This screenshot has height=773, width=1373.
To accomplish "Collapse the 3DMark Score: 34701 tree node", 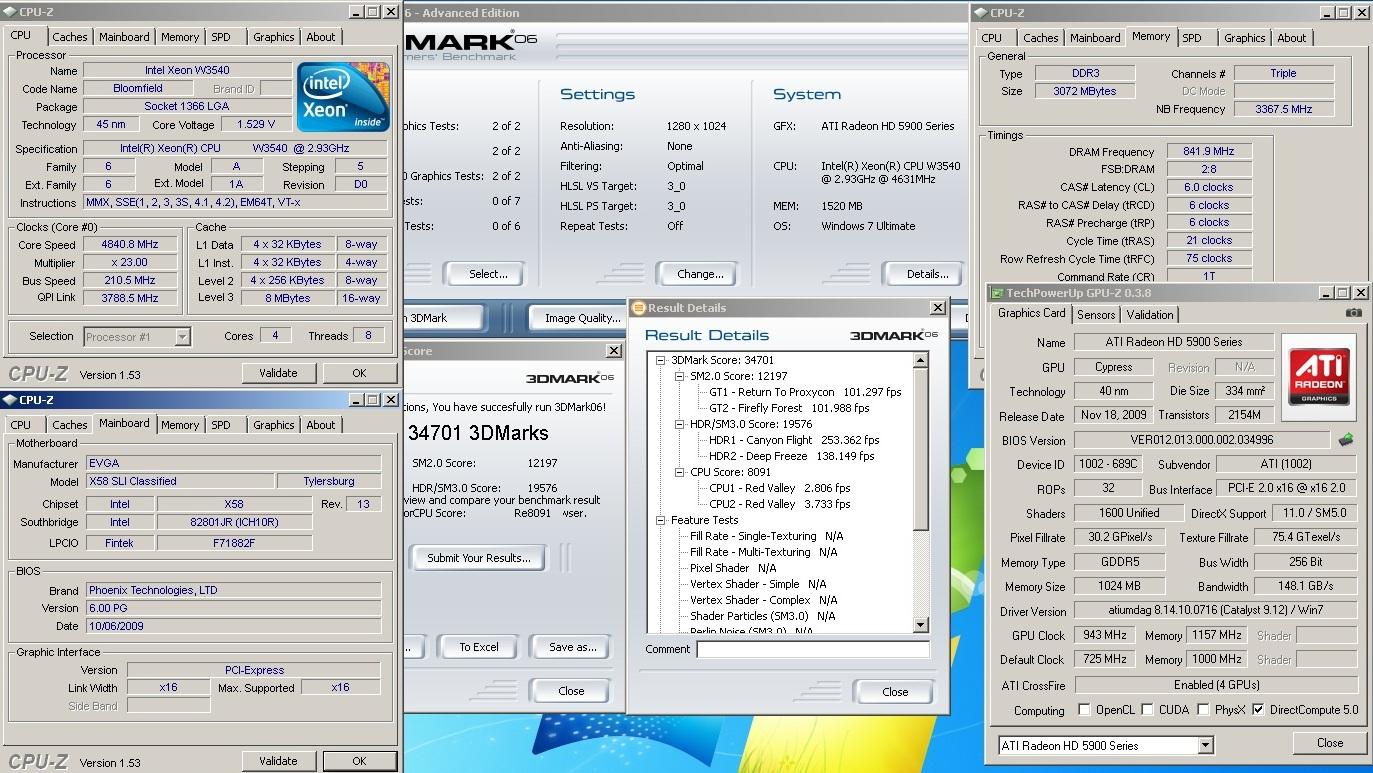I will click(x=661, y=360).
